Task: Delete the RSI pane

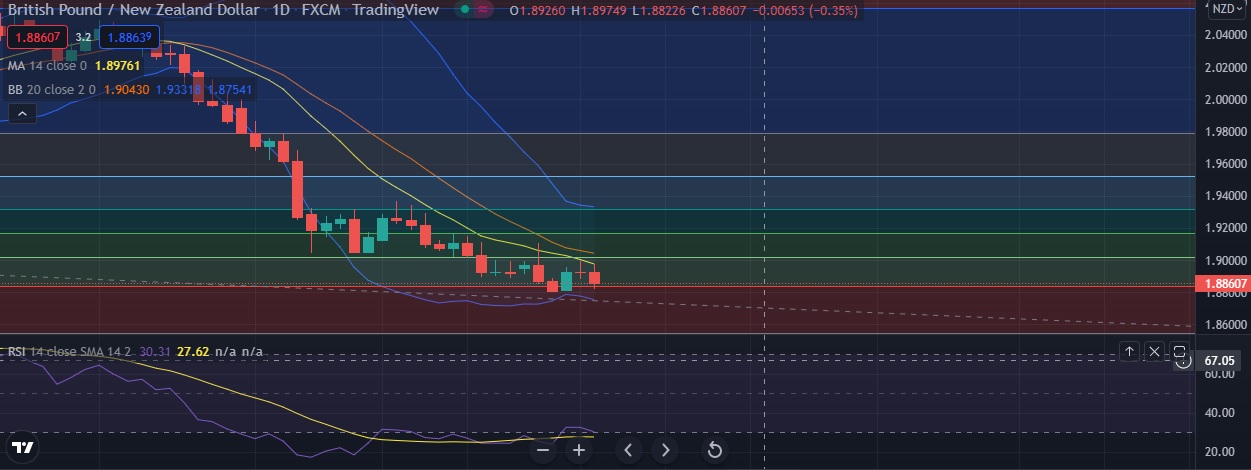Action: coord(1154,351)
